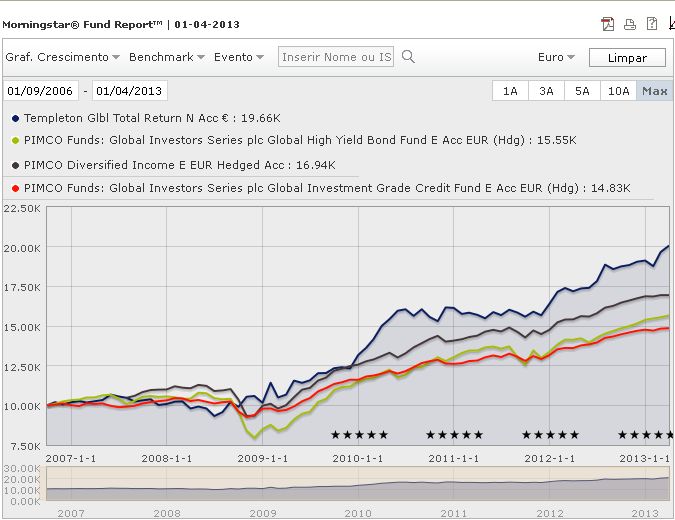675x520 pixels.
Task: Click PIMCO Diversified Income dark legend dot
Action: 15,165
